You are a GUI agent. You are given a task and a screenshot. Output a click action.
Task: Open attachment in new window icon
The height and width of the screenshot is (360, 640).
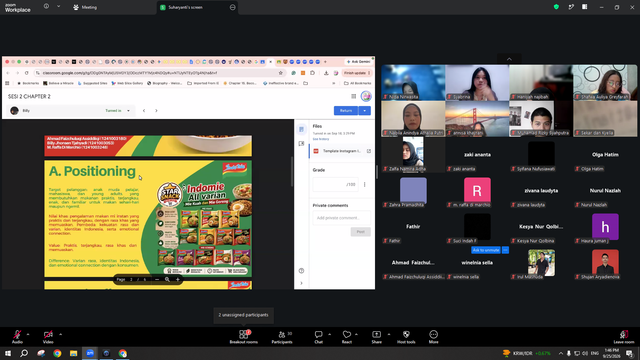click(x=369, y=151)
